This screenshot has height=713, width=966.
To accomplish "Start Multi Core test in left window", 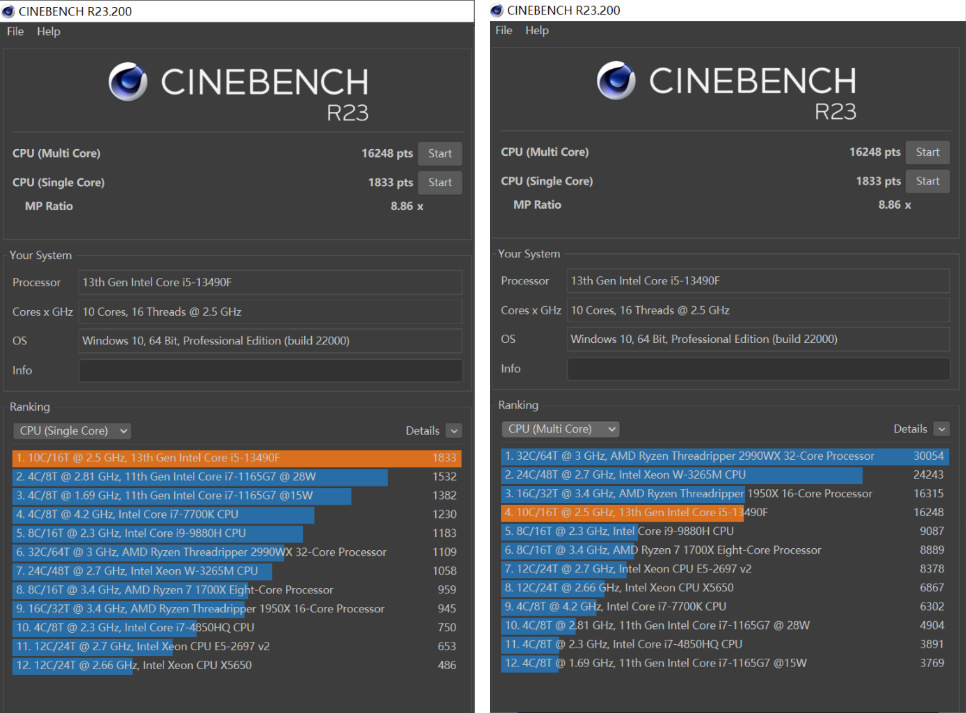I will coord(440,153).
